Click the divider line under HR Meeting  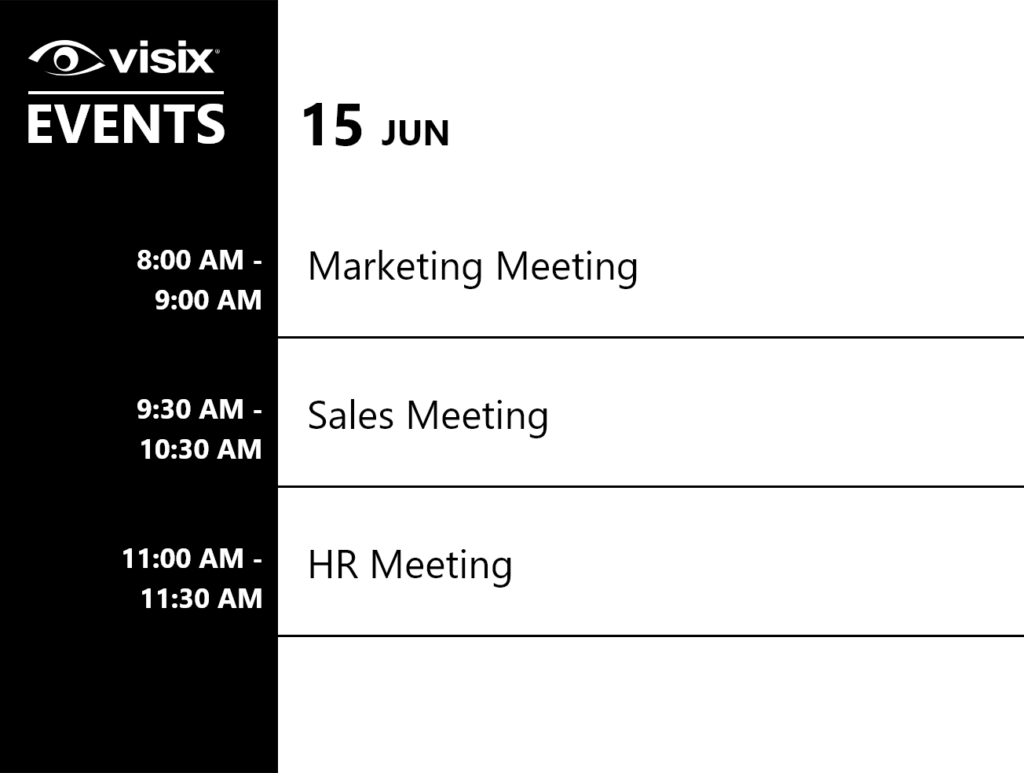click(x=650, y=635)
